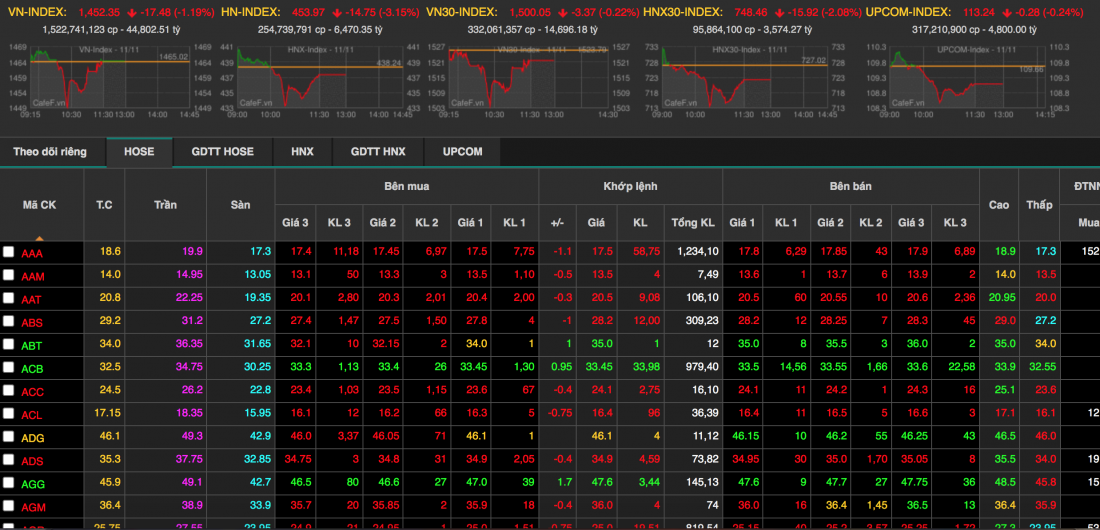Open the UPCOM tab
This screenshot has width=1100, height=530.
461,152
